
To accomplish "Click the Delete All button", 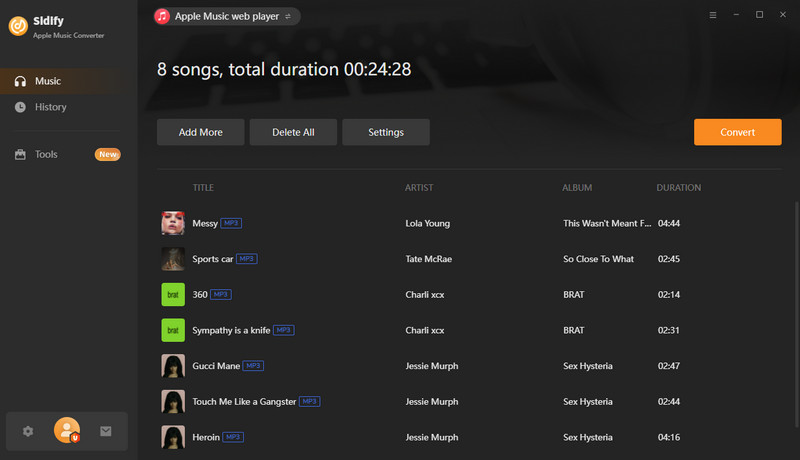I will (293, 132).
